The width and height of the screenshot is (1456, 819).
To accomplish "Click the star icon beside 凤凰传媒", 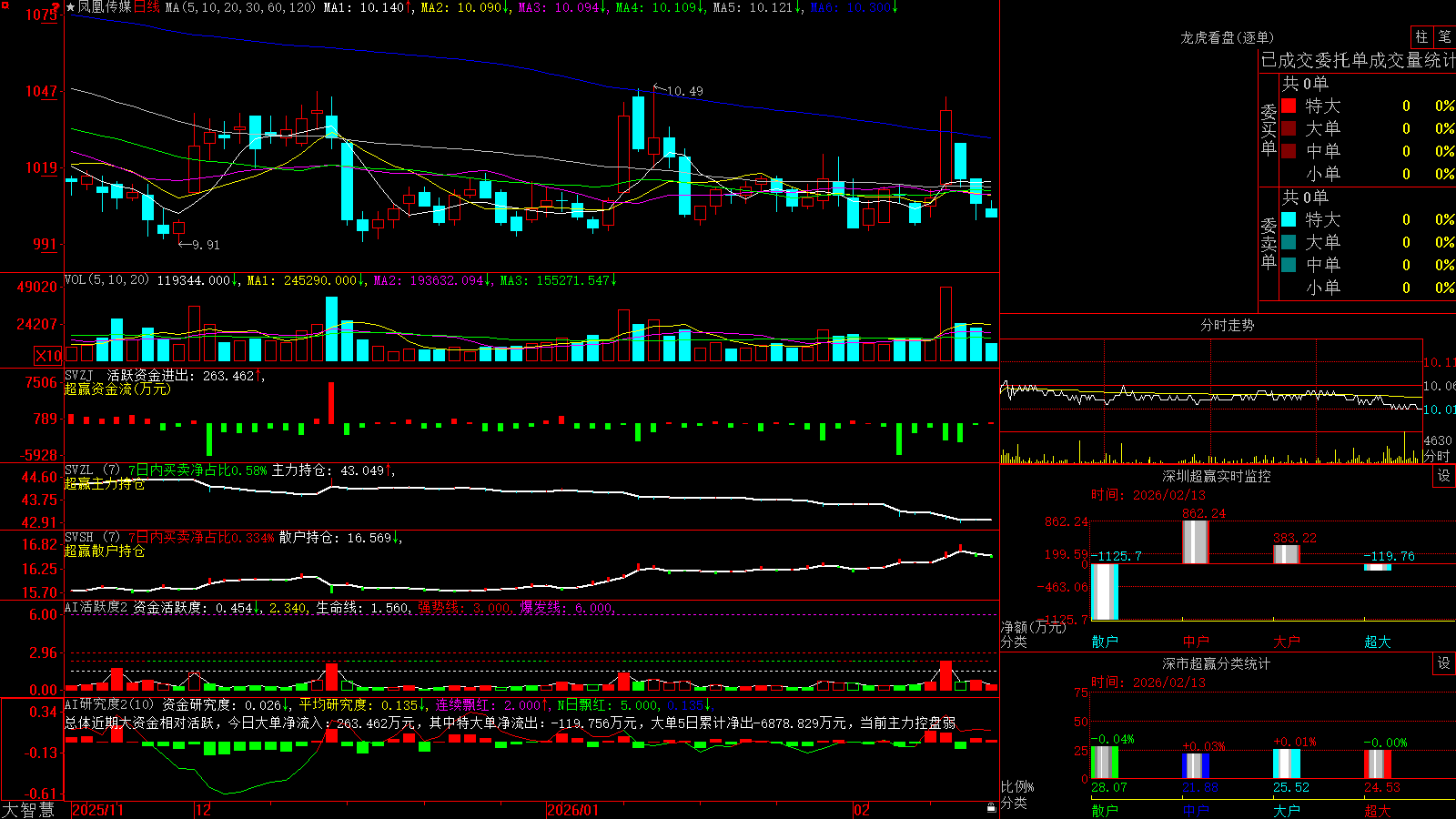I will [x=70, y=7].
